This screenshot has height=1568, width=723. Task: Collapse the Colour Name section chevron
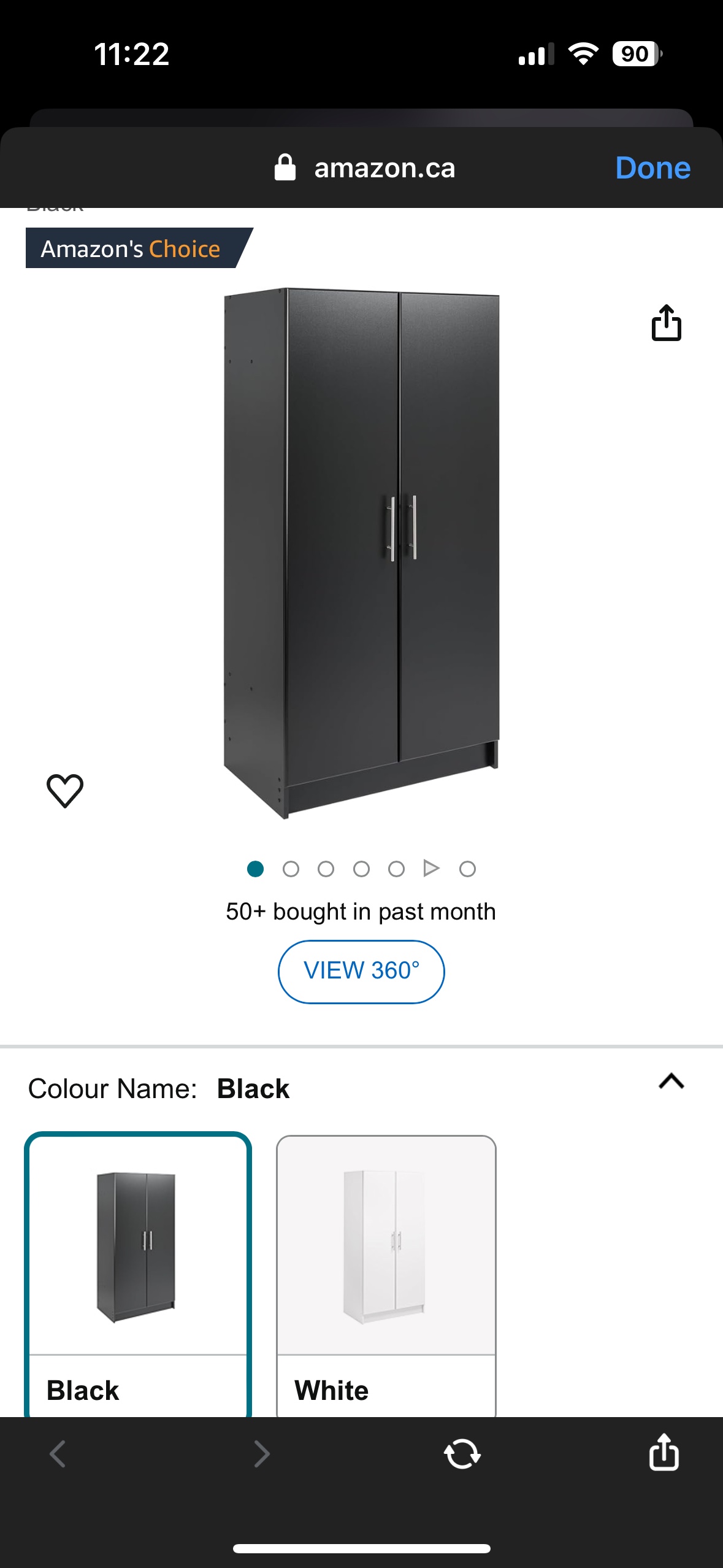(x=671, y=1081)
